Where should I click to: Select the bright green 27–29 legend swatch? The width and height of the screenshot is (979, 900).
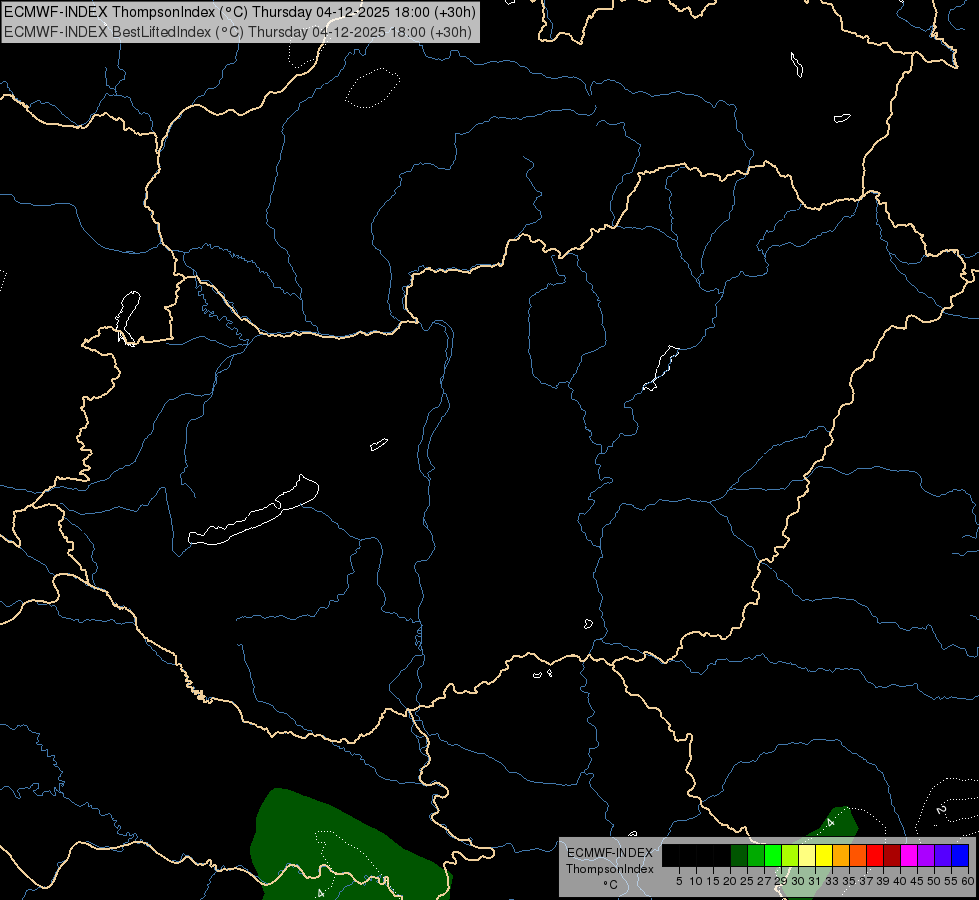point(773,856)
